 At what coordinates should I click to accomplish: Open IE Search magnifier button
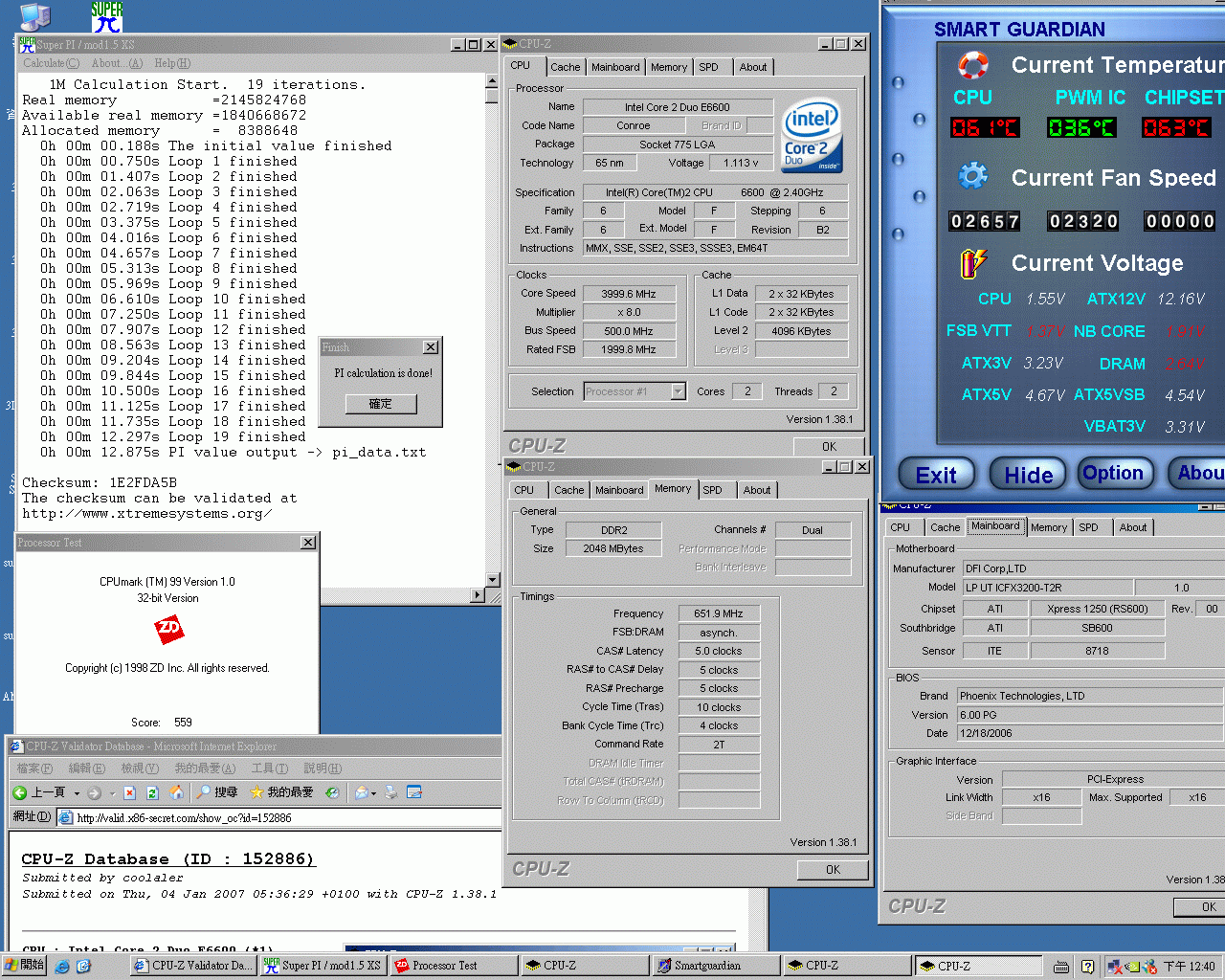click(216, 792)
